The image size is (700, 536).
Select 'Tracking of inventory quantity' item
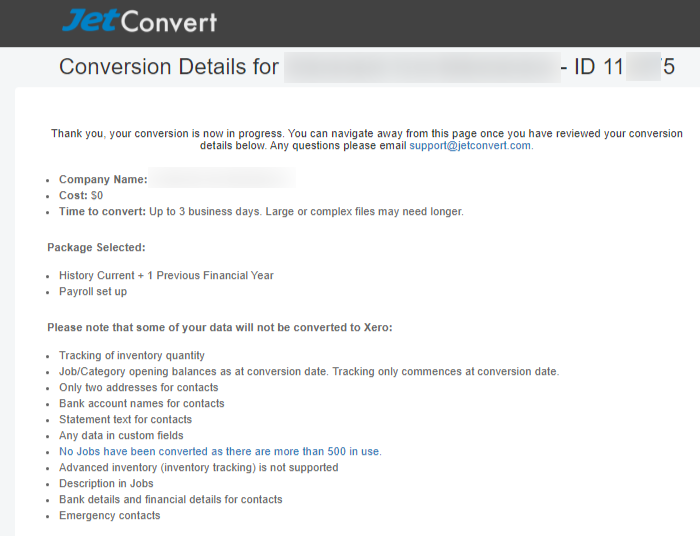(132, 355)
